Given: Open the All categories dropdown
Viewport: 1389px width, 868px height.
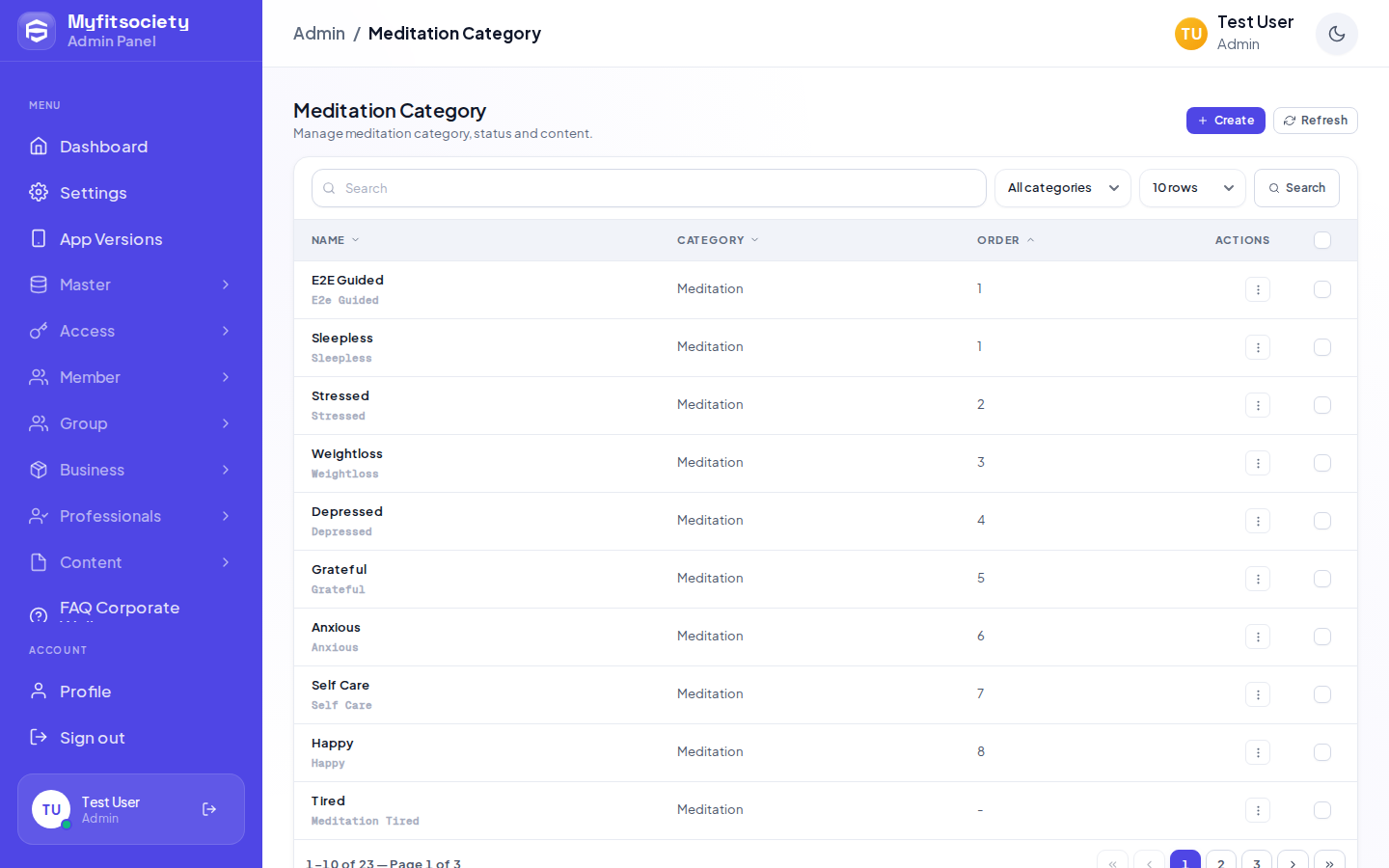Looking at the screenshot, I should click(x=1063, y=188).
